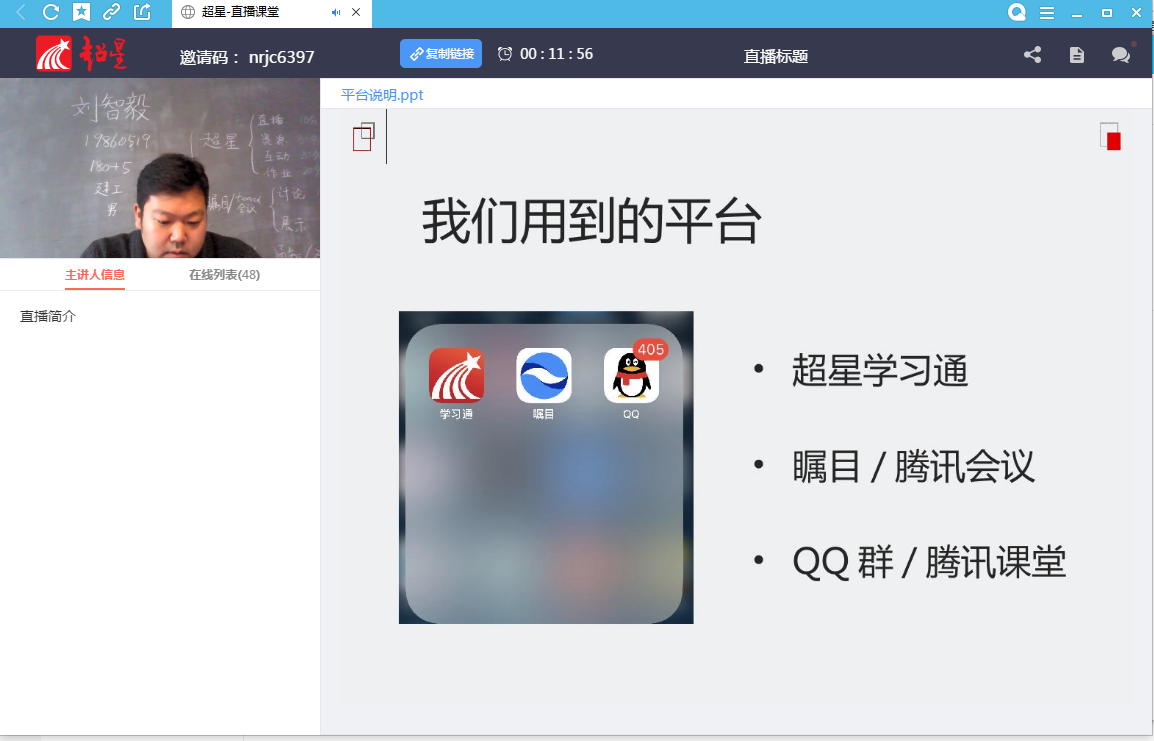Switch to the 在线列表(48) tab
The image size is (1154, 741).
(x=224, y=274)
